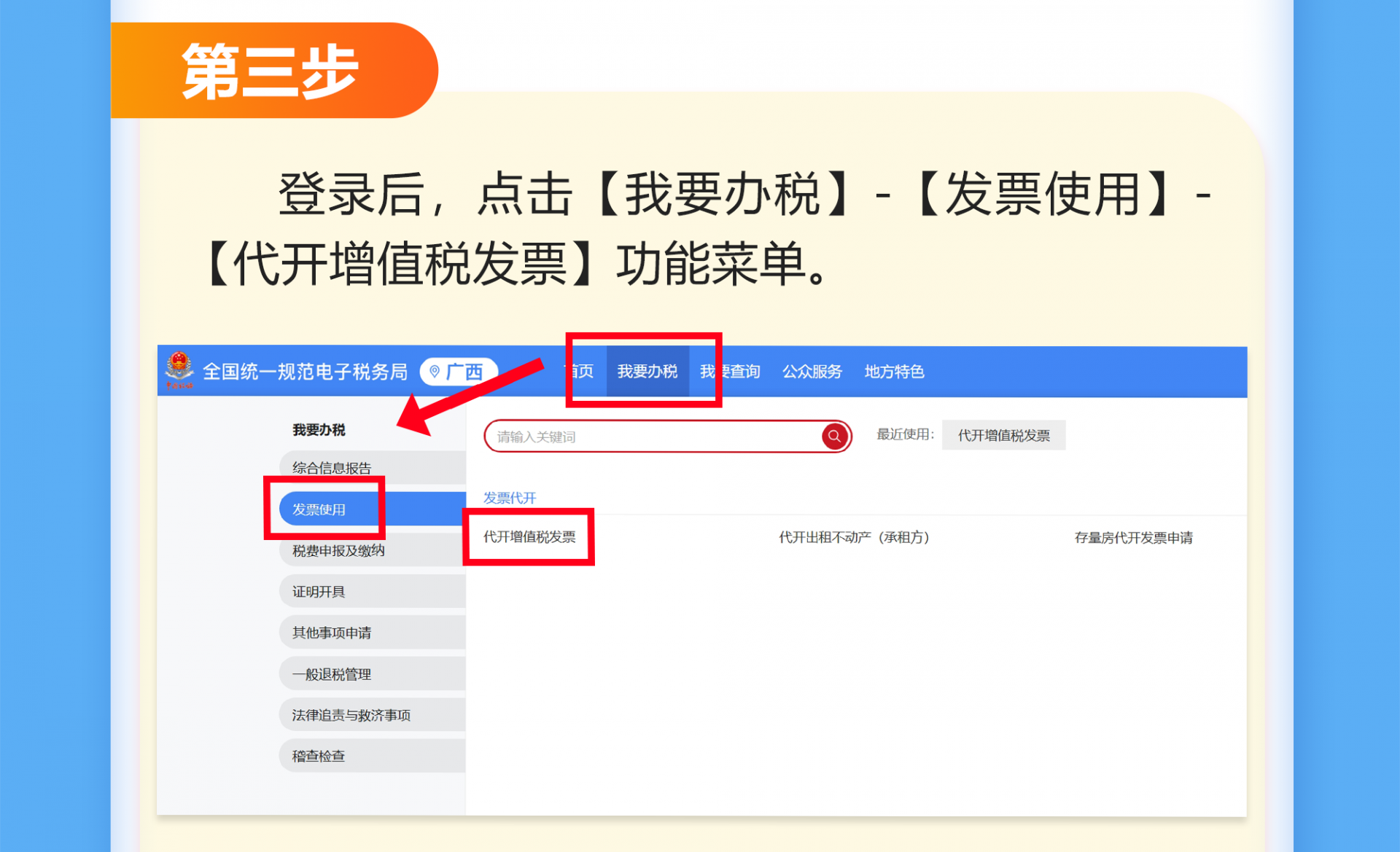Viewport: 1400px width, 852px height.
Task: Select the 证明开具 sidebar item
Action: point(319,591)
